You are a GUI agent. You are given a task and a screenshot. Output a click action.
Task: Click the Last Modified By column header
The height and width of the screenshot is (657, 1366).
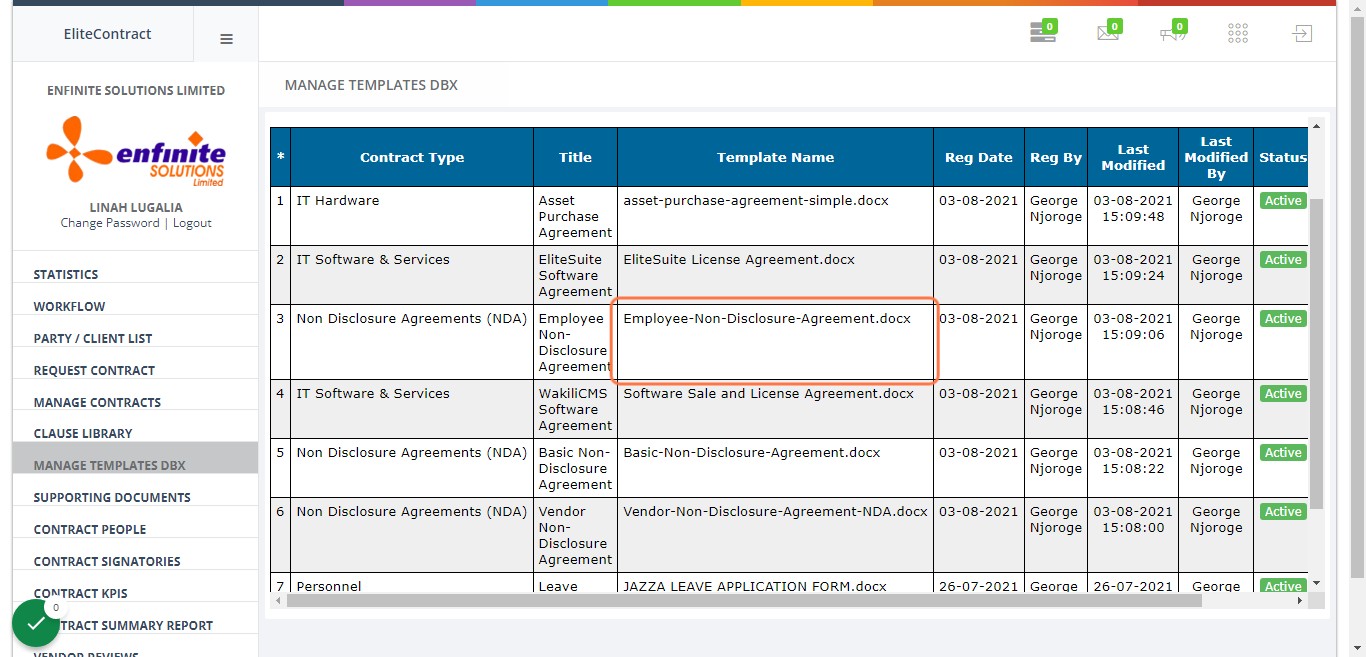pyautogui.click(x=1216, y=157)
